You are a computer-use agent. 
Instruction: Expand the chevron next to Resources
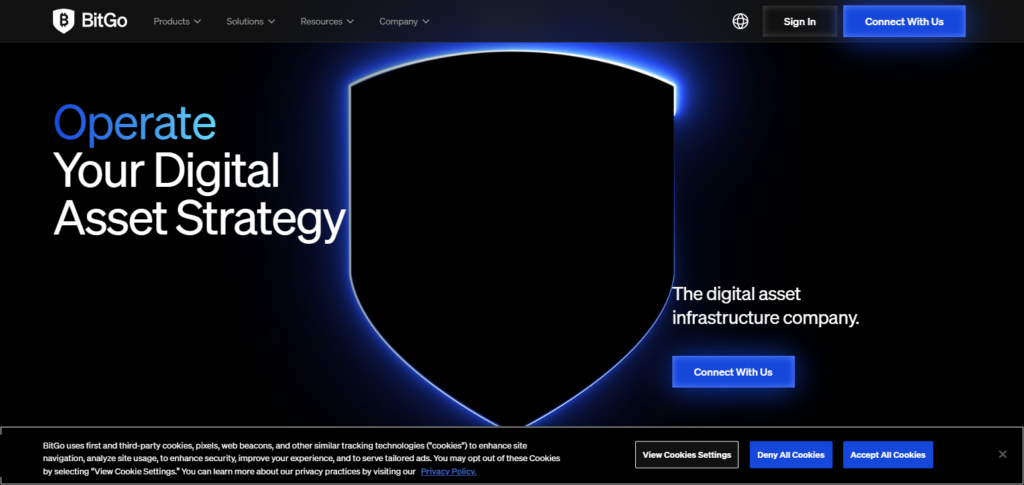(x=350, y=21)
